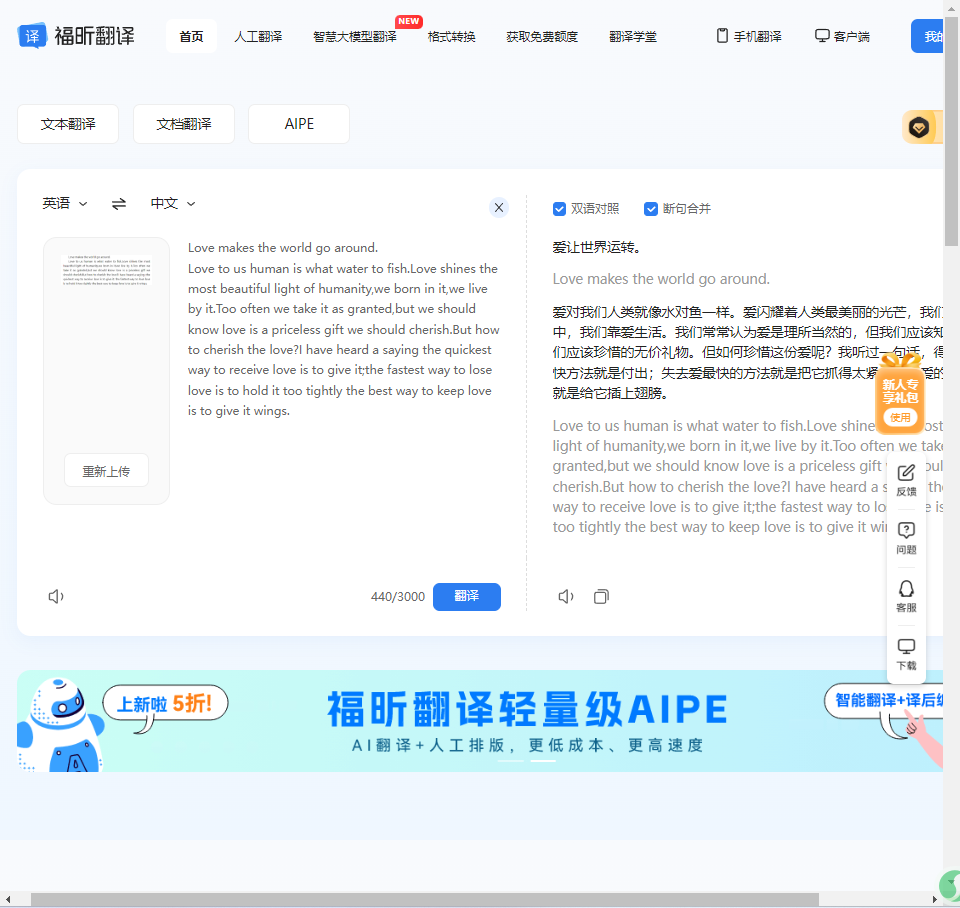The image size is (960, 908).
Task: Click the 重新上传 button
Action: [x=107, y=471]
